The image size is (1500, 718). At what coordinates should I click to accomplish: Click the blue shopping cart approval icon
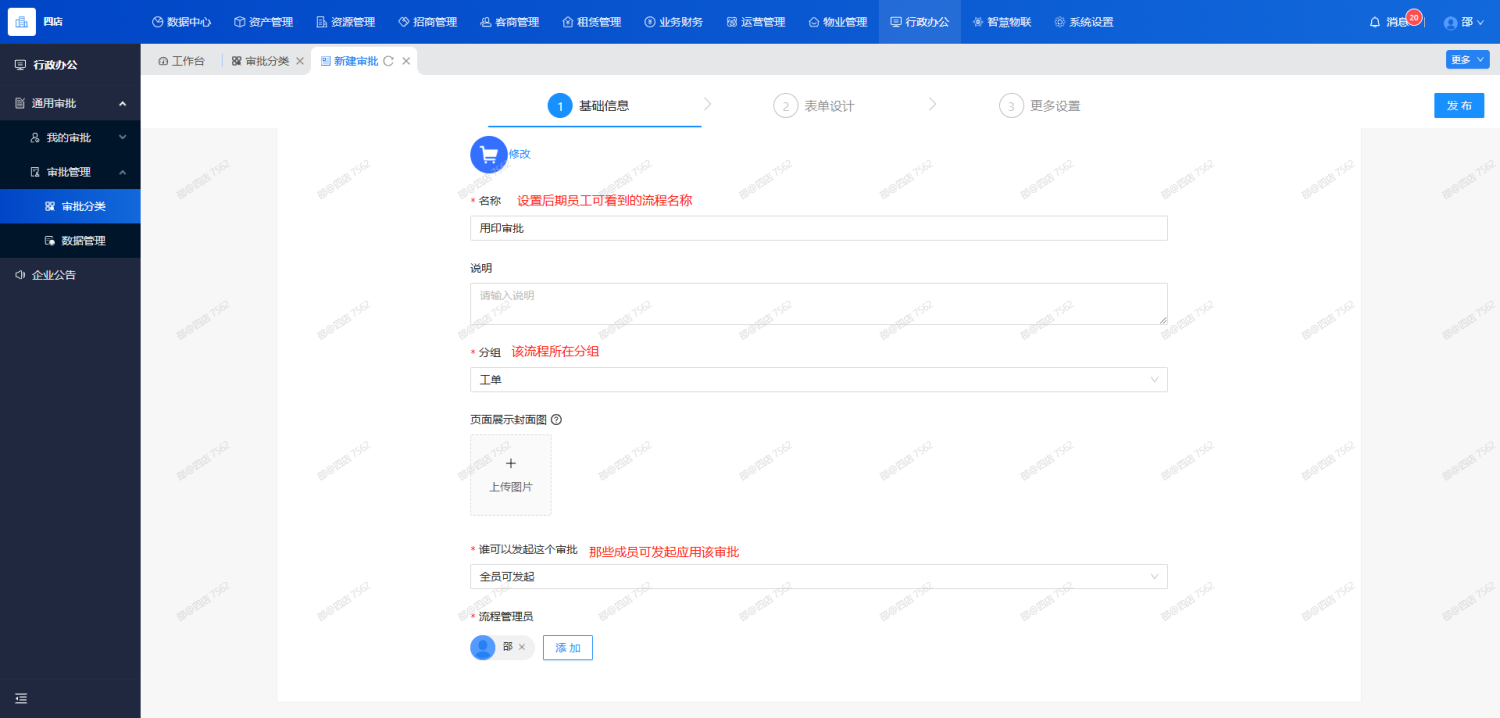[x=489, y=154]
